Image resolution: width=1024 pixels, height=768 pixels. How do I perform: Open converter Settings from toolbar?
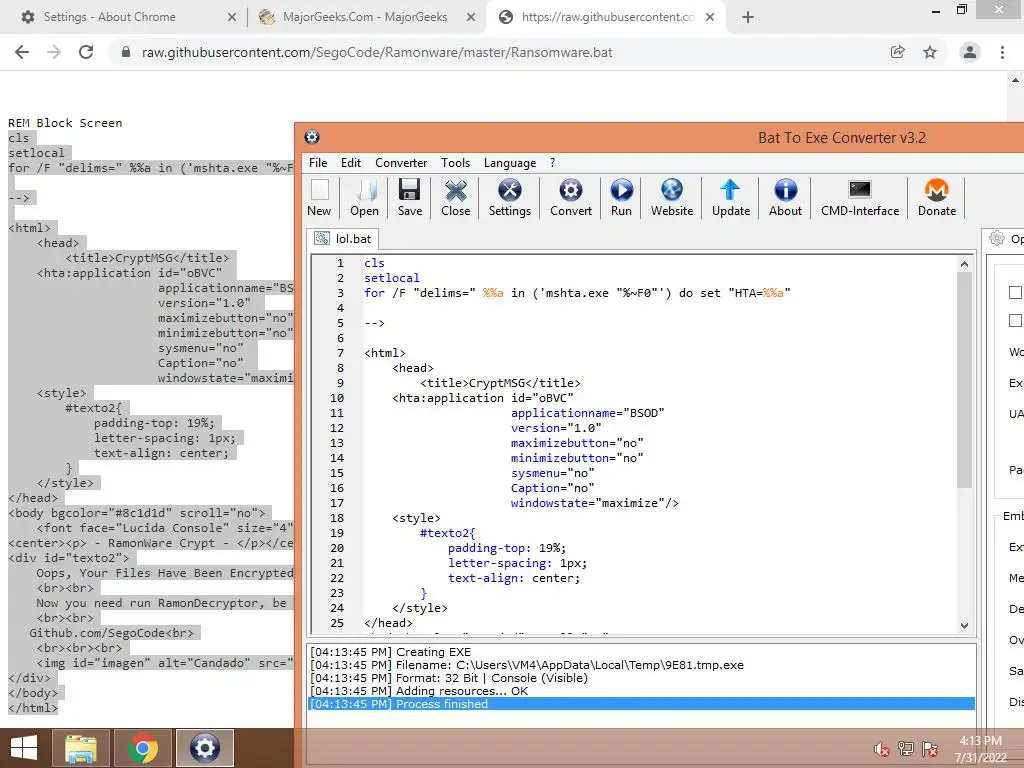509,197
